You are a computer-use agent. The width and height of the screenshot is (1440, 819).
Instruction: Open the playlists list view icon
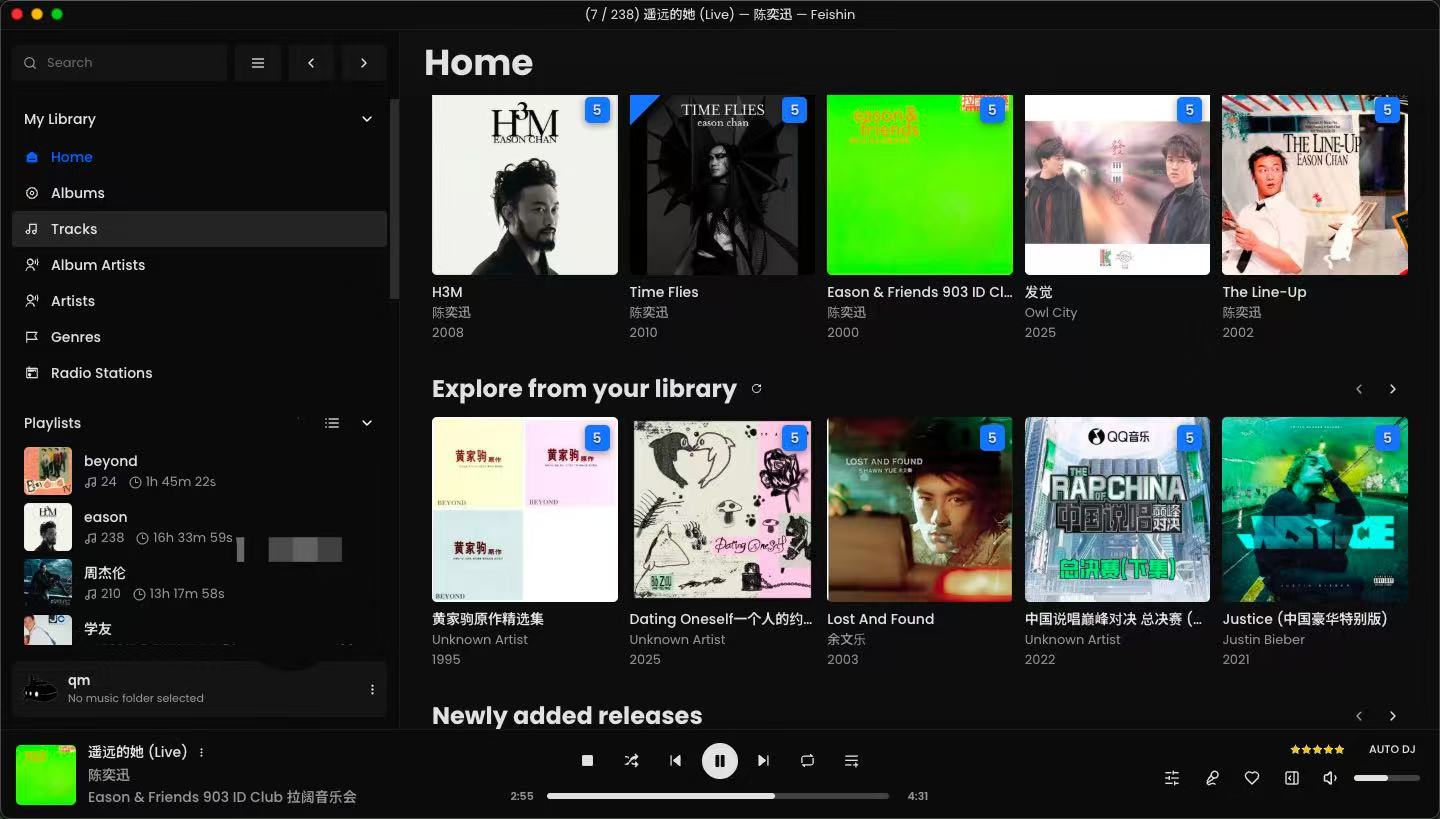(x=332, y=423)
